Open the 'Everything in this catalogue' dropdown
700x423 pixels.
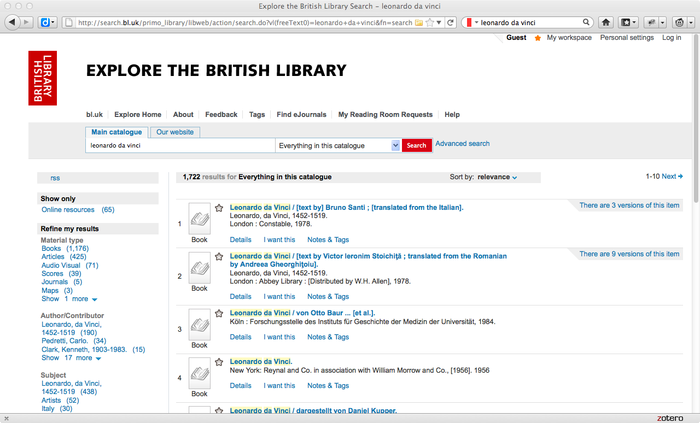(x=338, y=145)
